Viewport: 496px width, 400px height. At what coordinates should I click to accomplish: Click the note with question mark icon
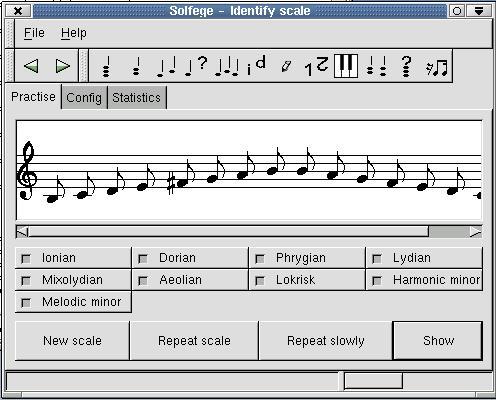pos(196,66)
